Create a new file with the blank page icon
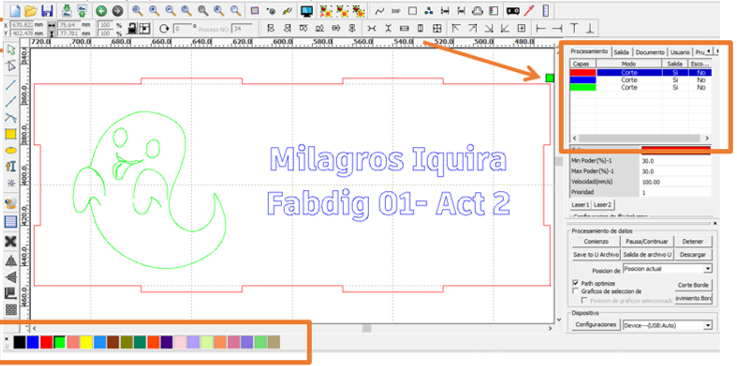 click(15, 10)
